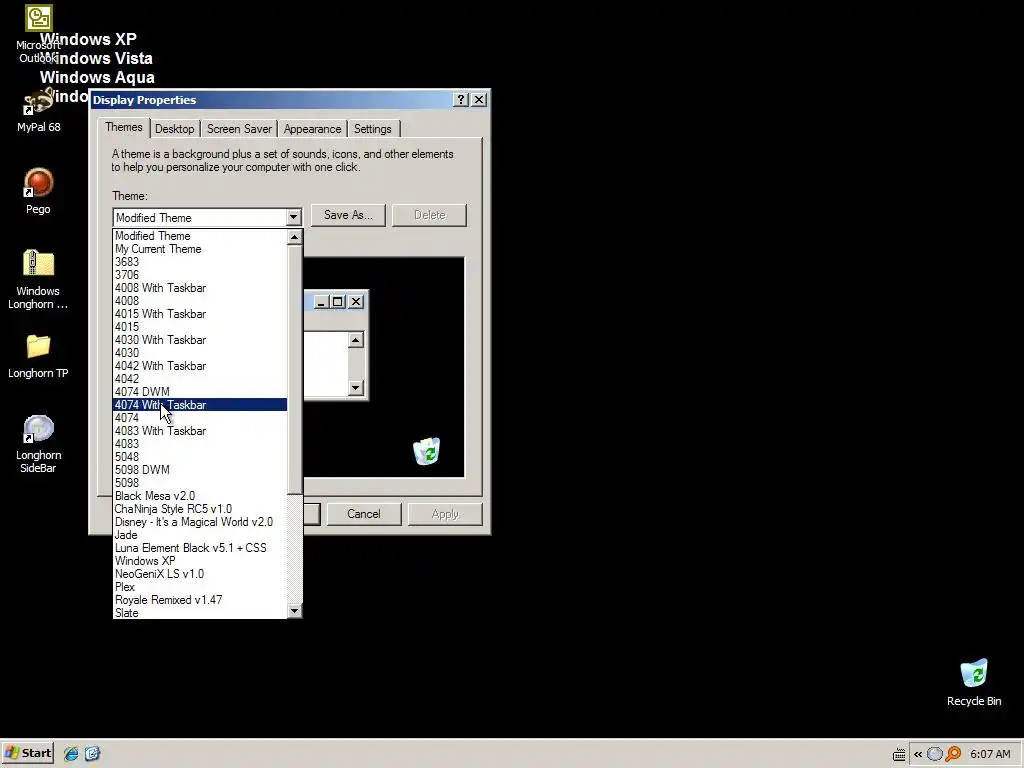Select NeoGeniX LS v1.0 theme
The image size is (1024, 768).
click(200, 574)
